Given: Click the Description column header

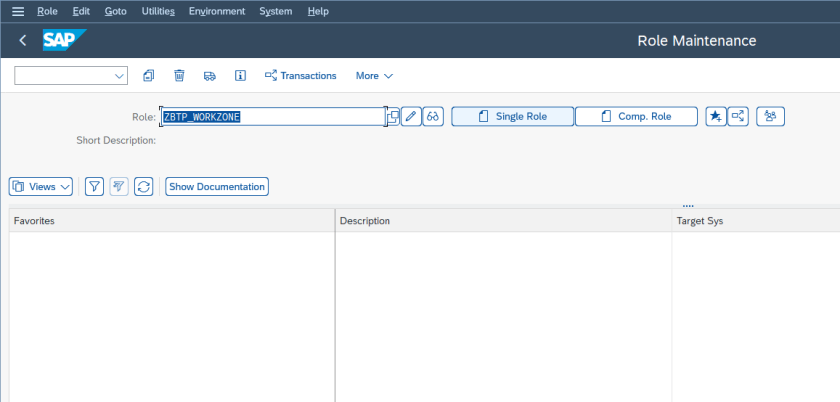Looking at the screenshot, I should [504, 221].
